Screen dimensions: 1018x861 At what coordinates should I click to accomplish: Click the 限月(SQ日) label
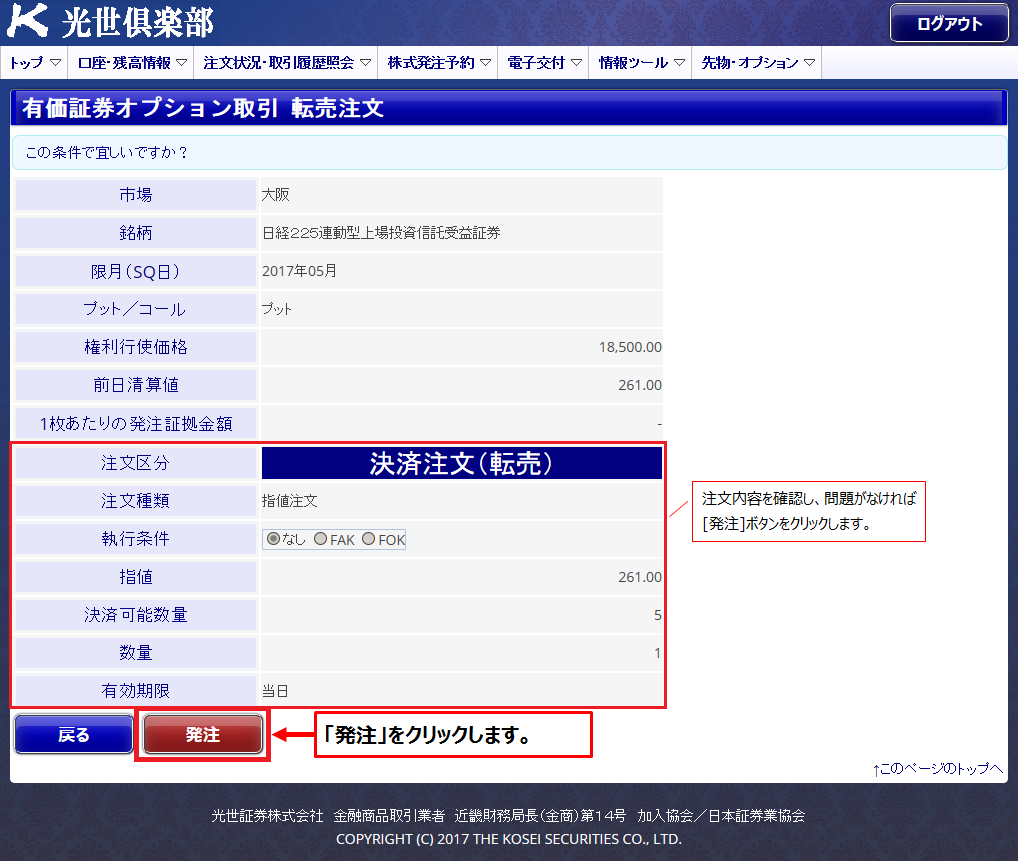pyautogui.click(x=136, y=271)
